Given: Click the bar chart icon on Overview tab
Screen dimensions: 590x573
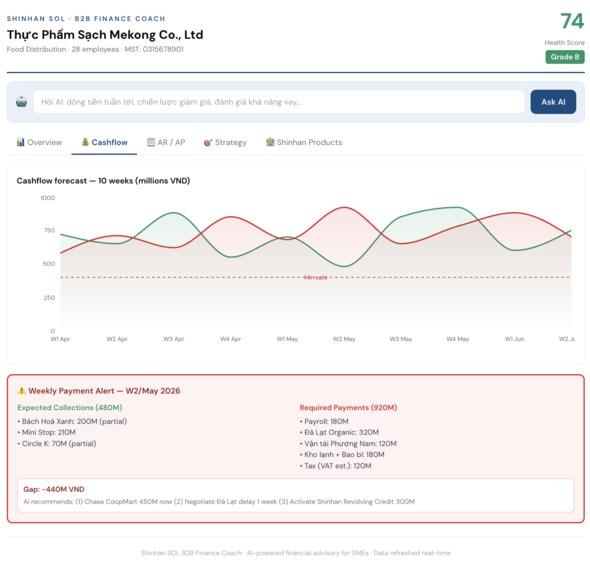Looking at the screenshot, I should [20, 142].
